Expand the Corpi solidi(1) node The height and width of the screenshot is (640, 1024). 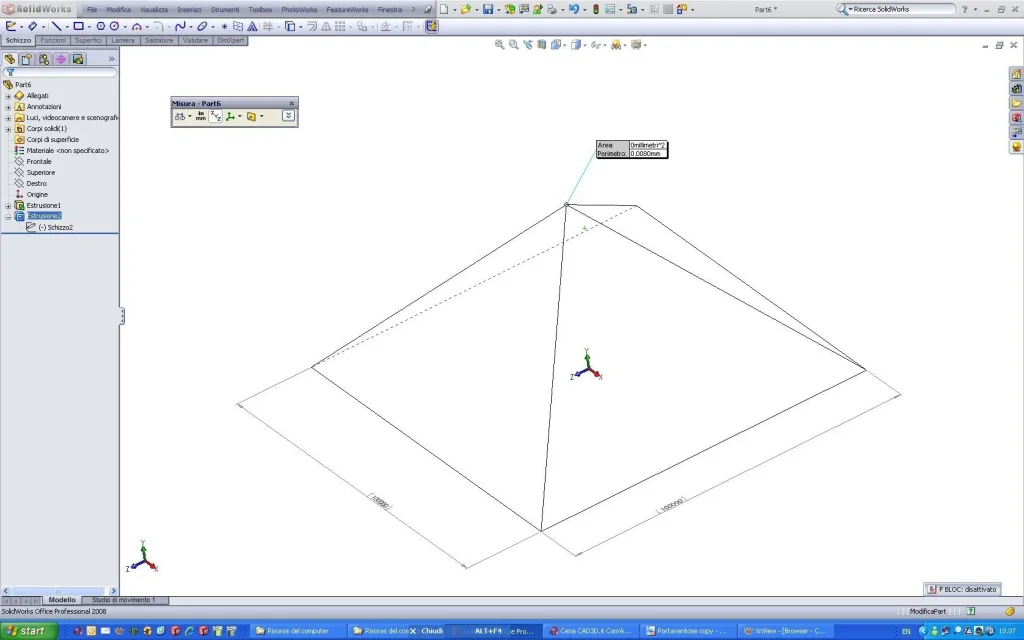point(8,129)
